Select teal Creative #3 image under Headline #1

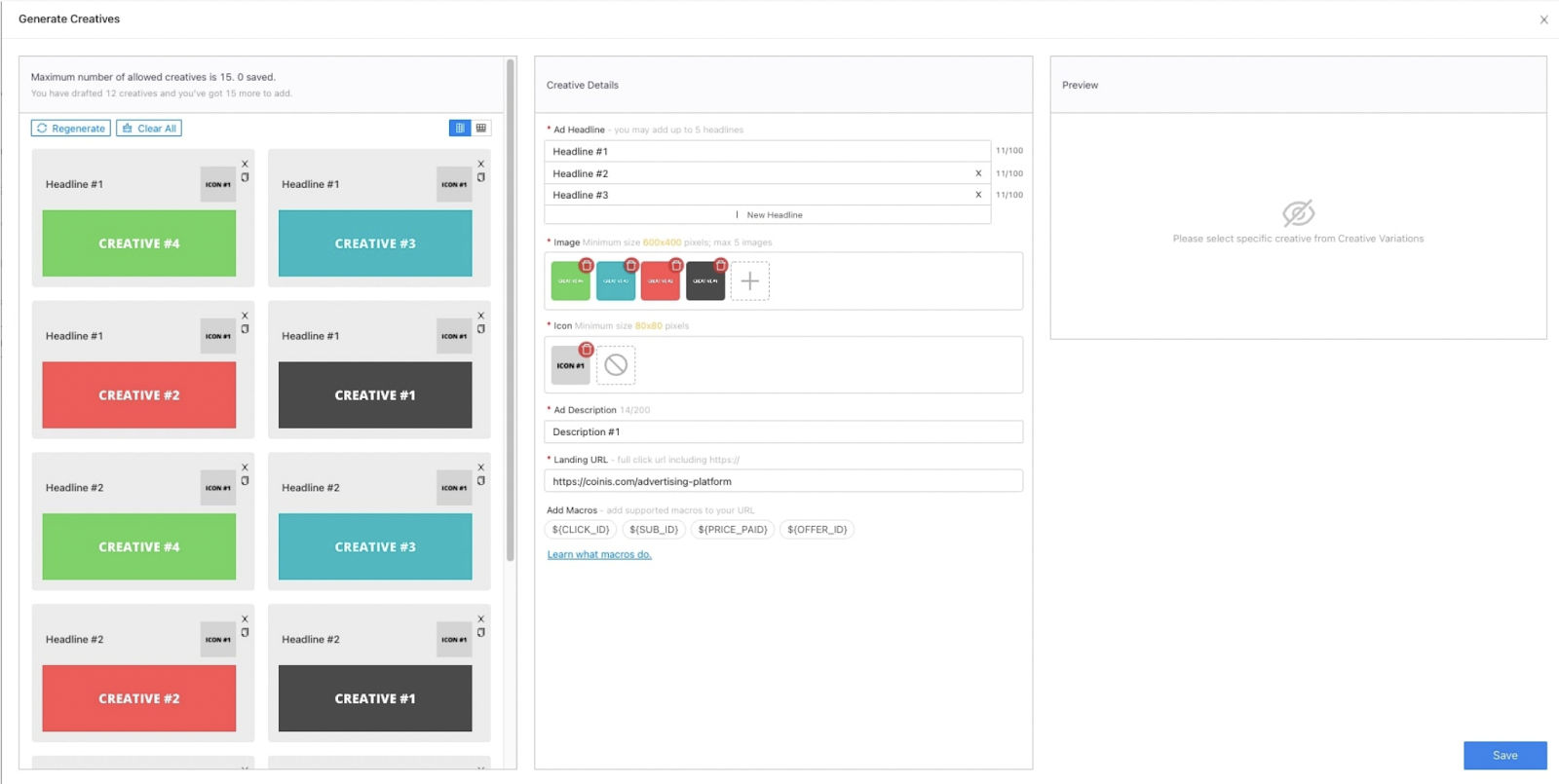click(375, 243)
